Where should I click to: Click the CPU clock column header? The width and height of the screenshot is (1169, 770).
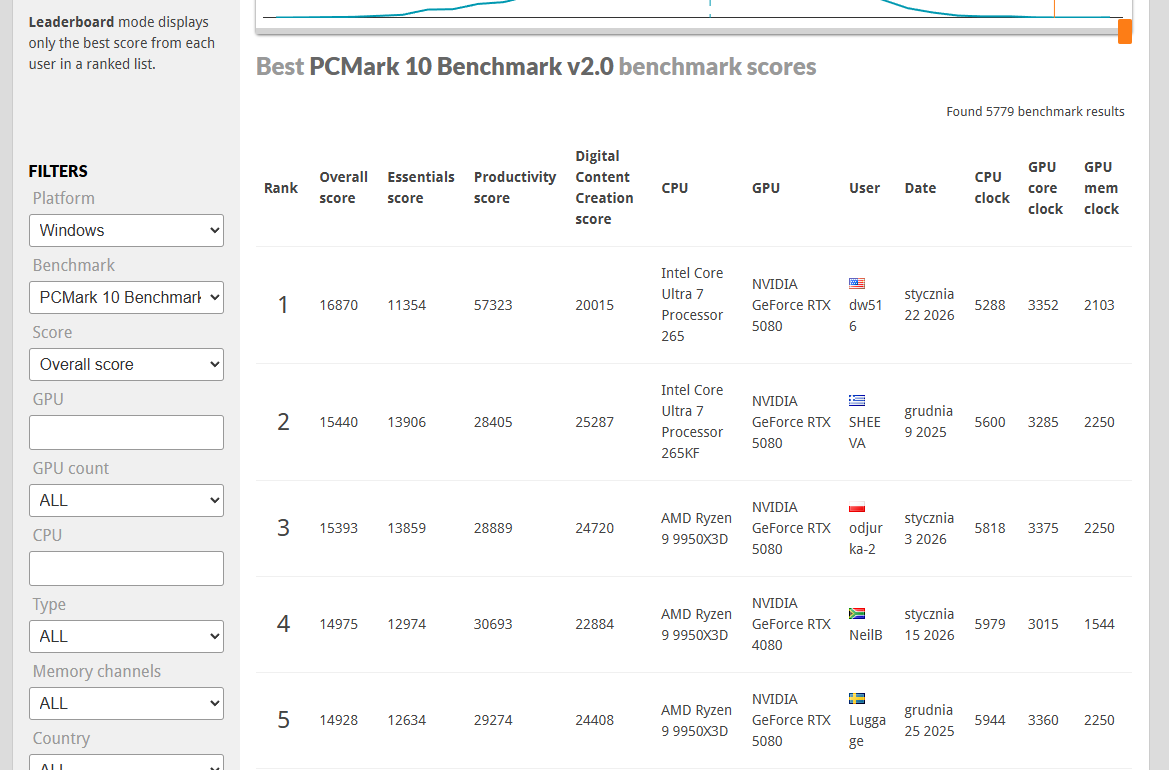tap(992, 188)
